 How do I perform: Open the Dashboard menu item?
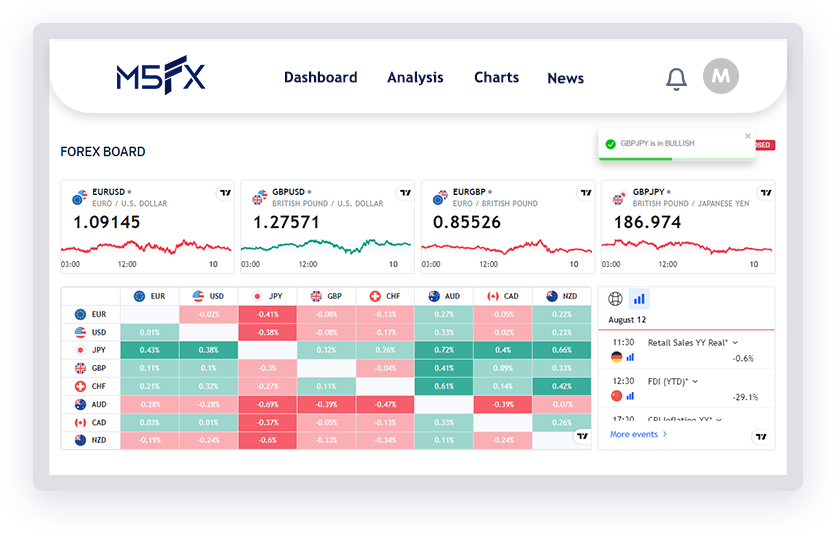point(320,78)
